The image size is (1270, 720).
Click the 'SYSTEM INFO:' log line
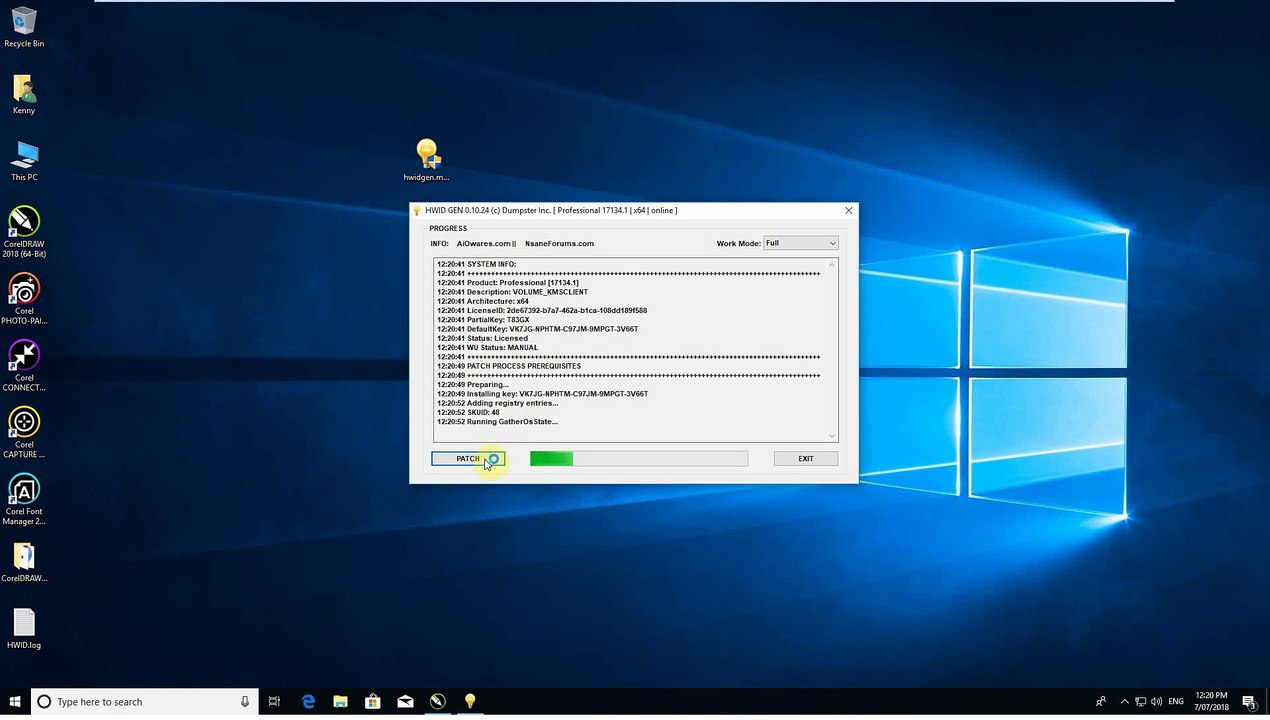pos(476,264)
